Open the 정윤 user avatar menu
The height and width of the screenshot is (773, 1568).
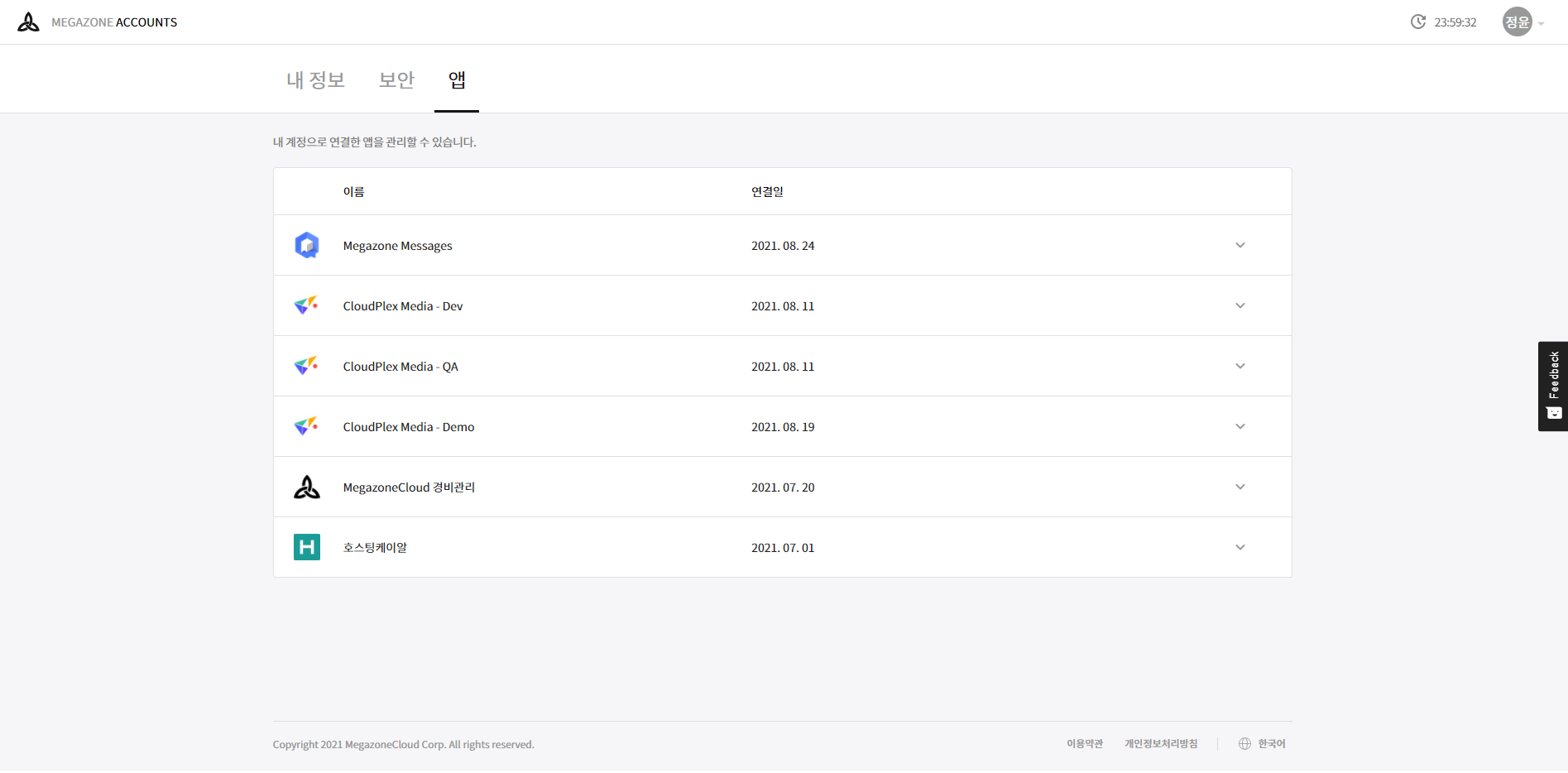1518,22
